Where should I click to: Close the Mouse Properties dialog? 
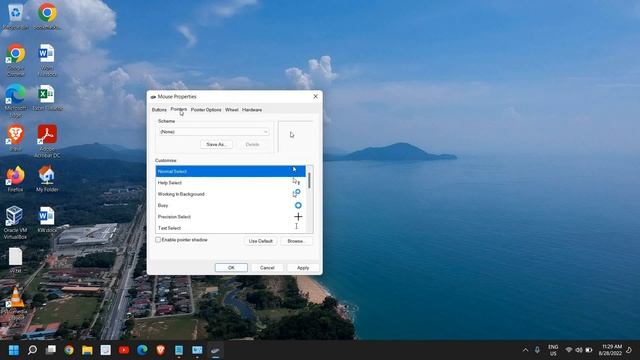tap(315, 97)
